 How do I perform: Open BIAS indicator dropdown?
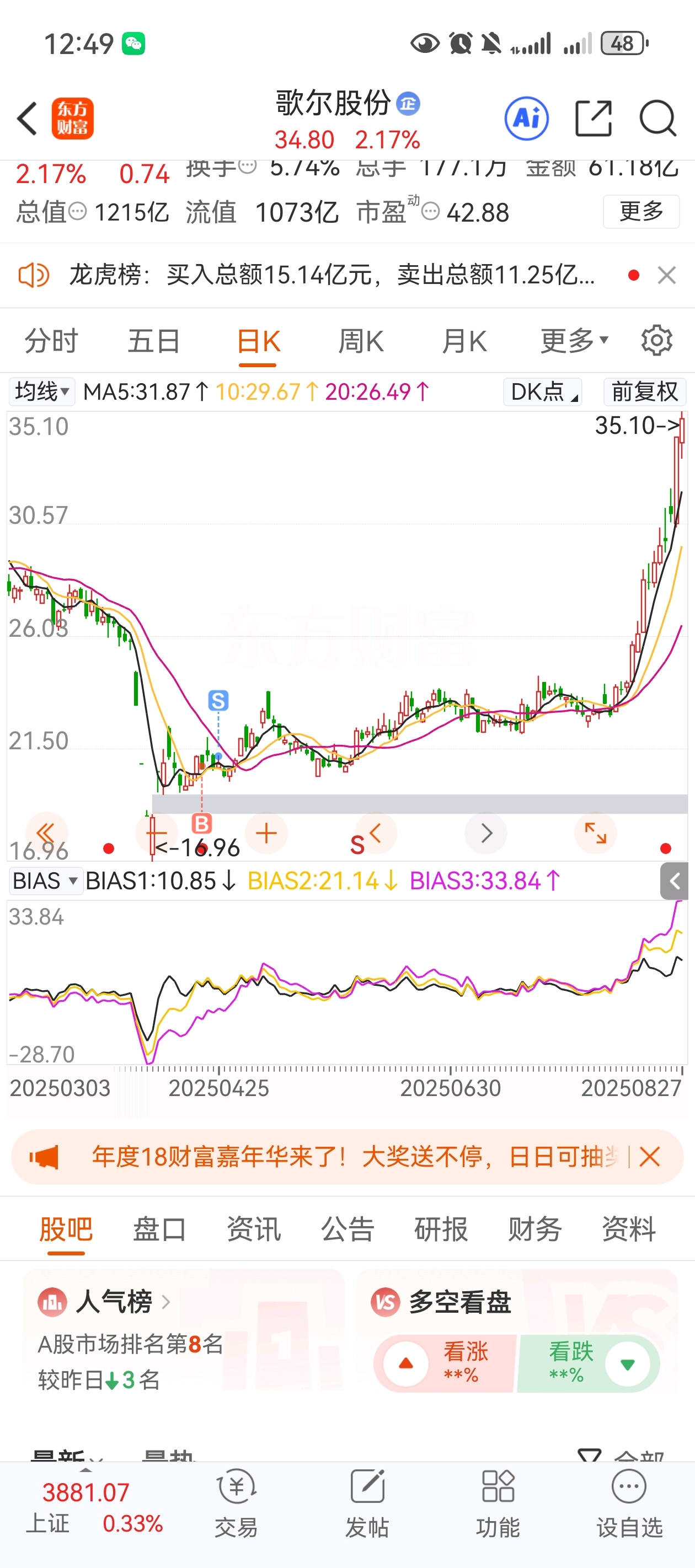[x=46, y=881]
